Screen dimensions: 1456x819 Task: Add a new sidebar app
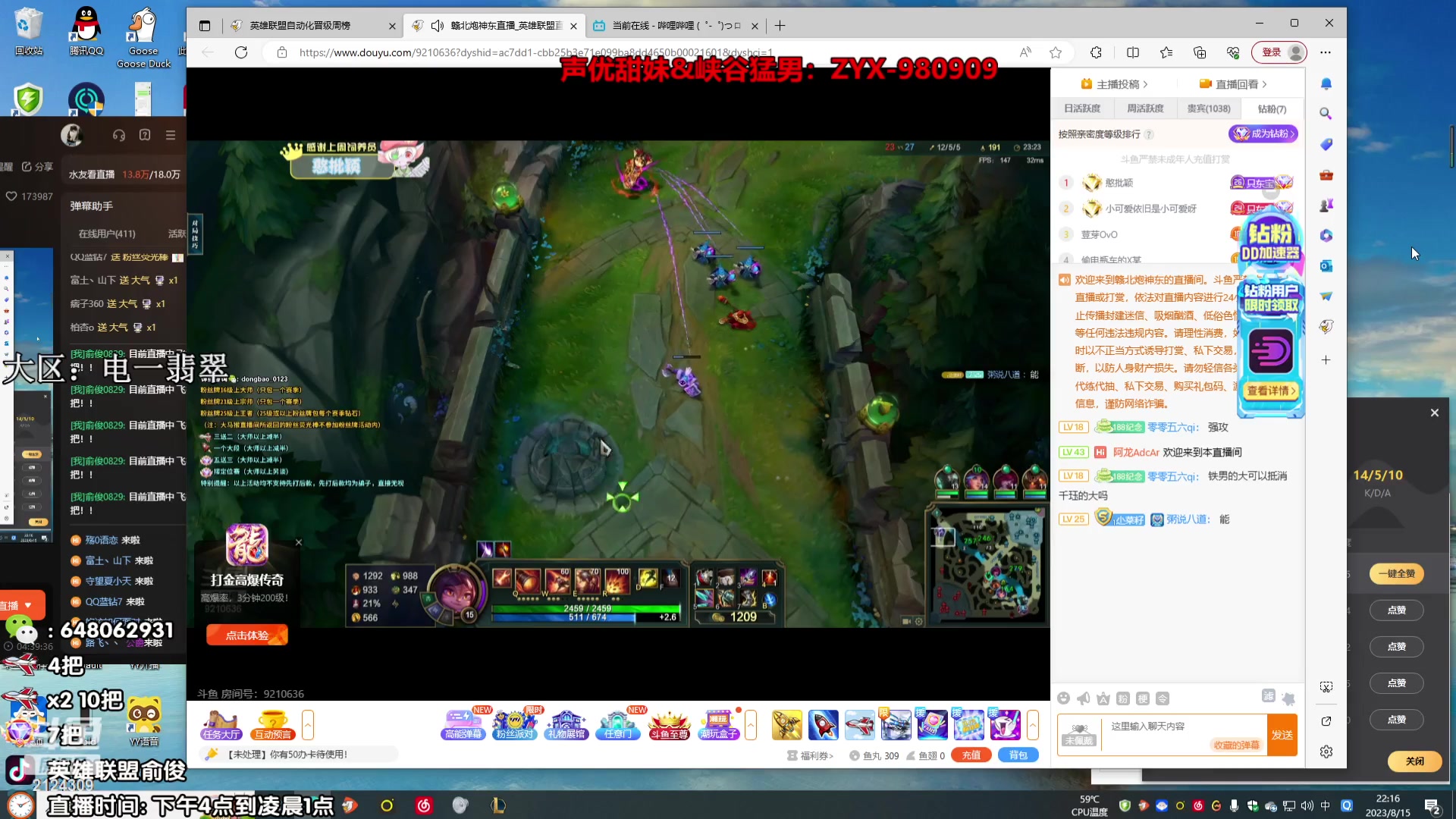point(1326,360)
